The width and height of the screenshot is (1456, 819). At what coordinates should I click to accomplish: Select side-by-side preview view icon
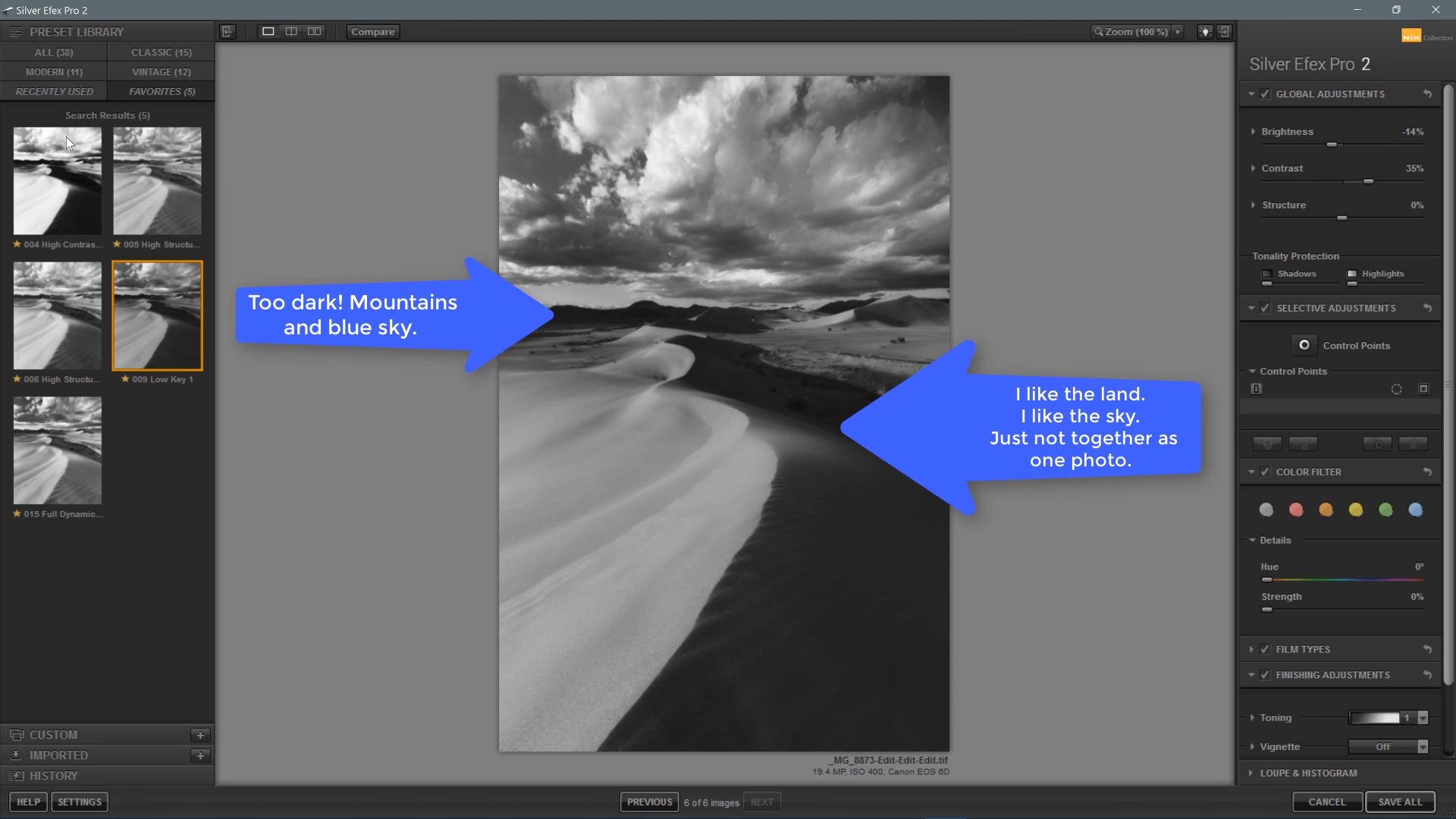click(x=314, y=32)
